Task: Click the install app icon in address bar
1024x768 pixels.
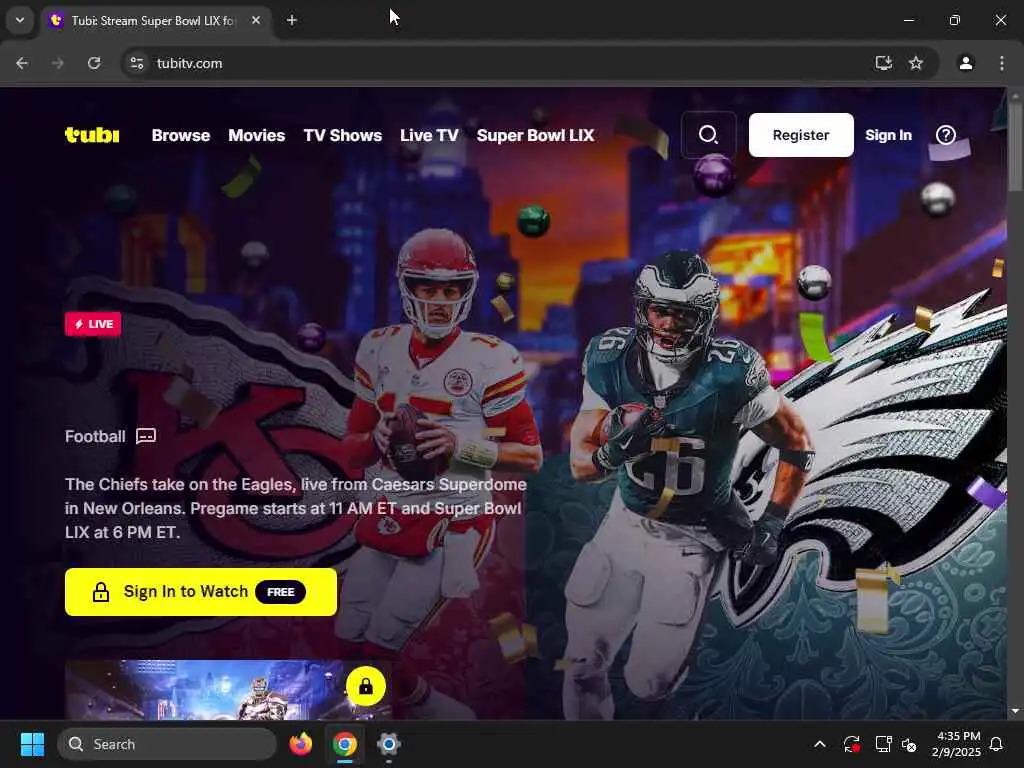Action: (x=883, y=63)
